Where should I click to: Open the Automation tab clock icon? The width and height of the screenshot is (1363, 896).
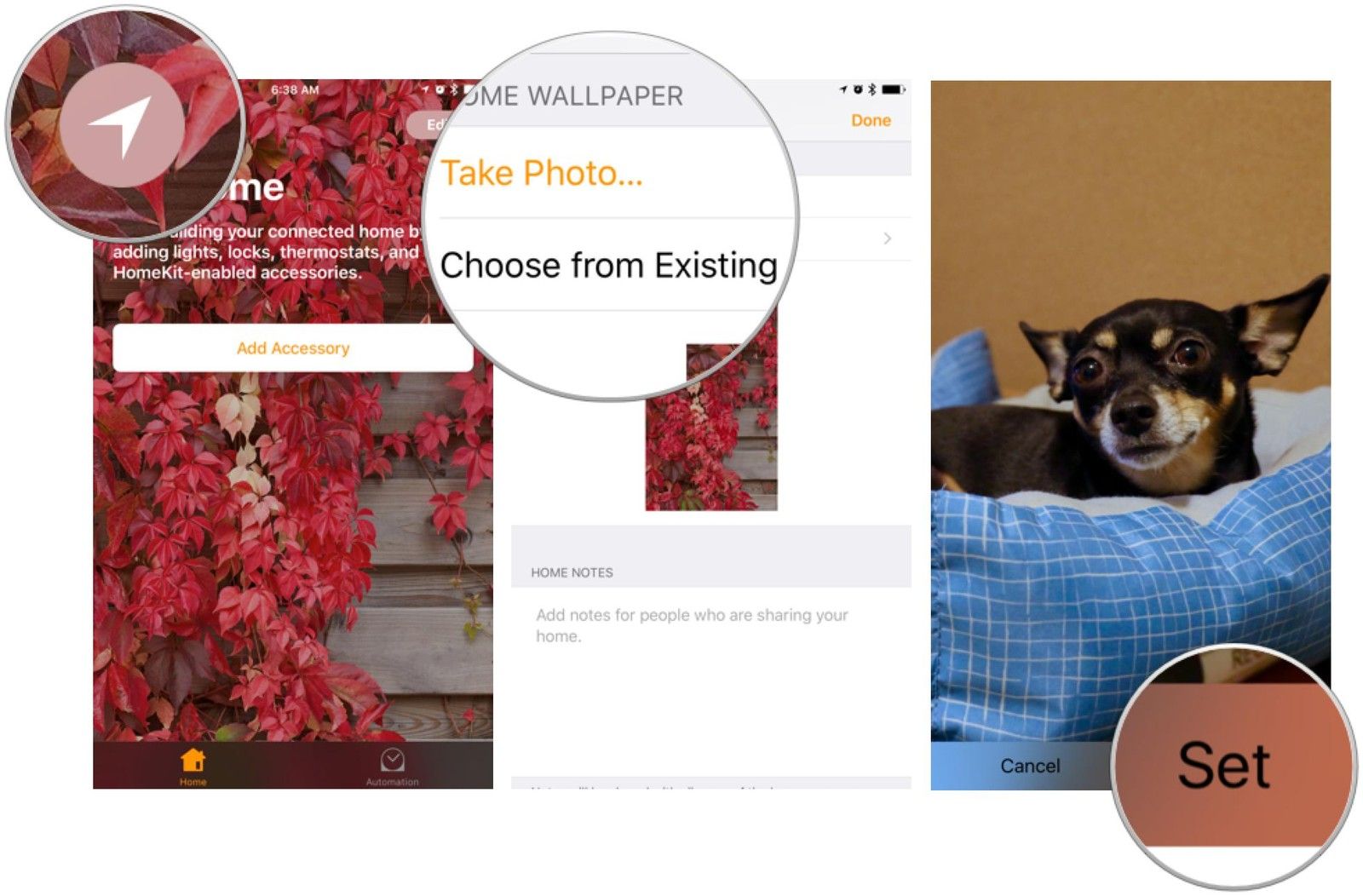tap(393, 760)
